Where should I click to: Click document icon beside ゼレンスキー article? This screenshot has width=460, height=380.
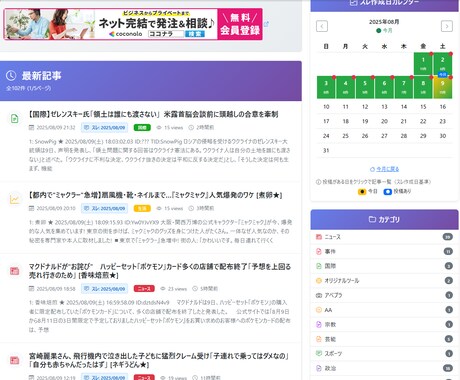pos(14,118)
